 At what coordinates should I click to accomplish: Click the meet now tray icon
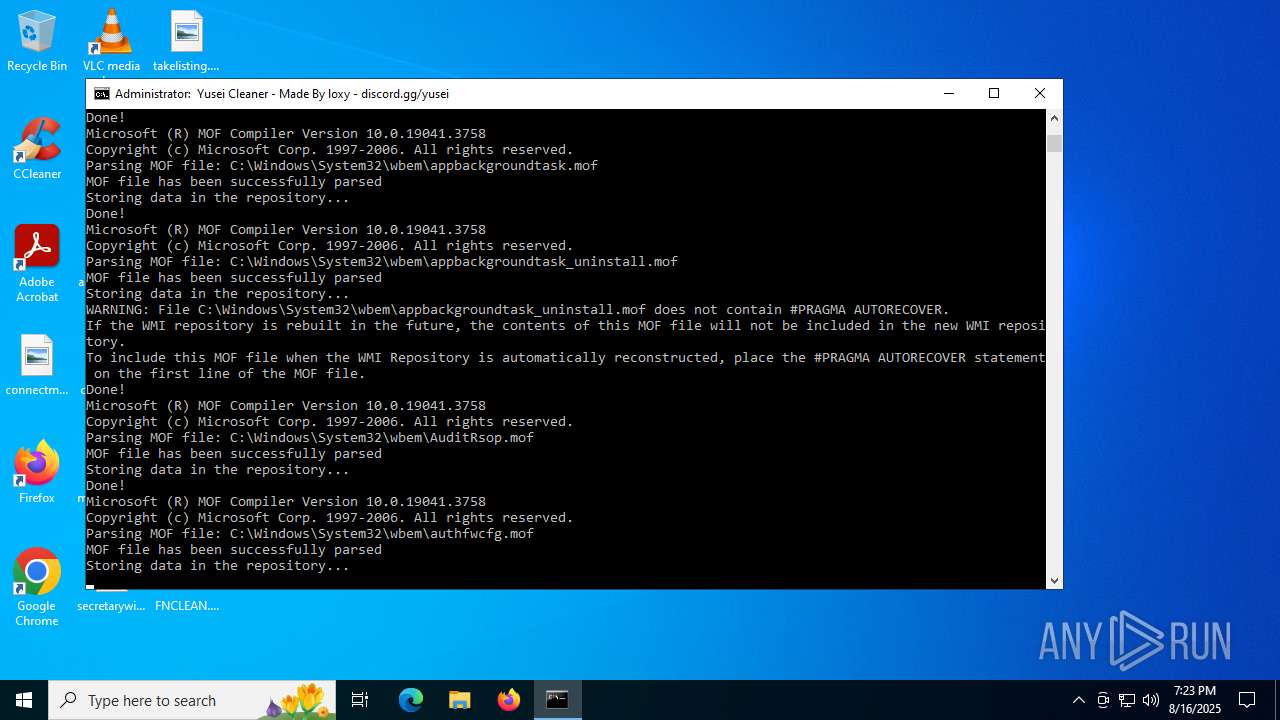1103,700
